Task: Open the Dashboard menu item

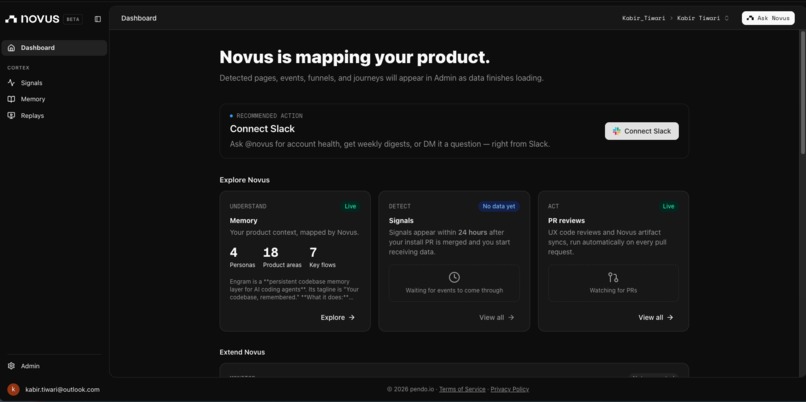Action: coord(54,48)
